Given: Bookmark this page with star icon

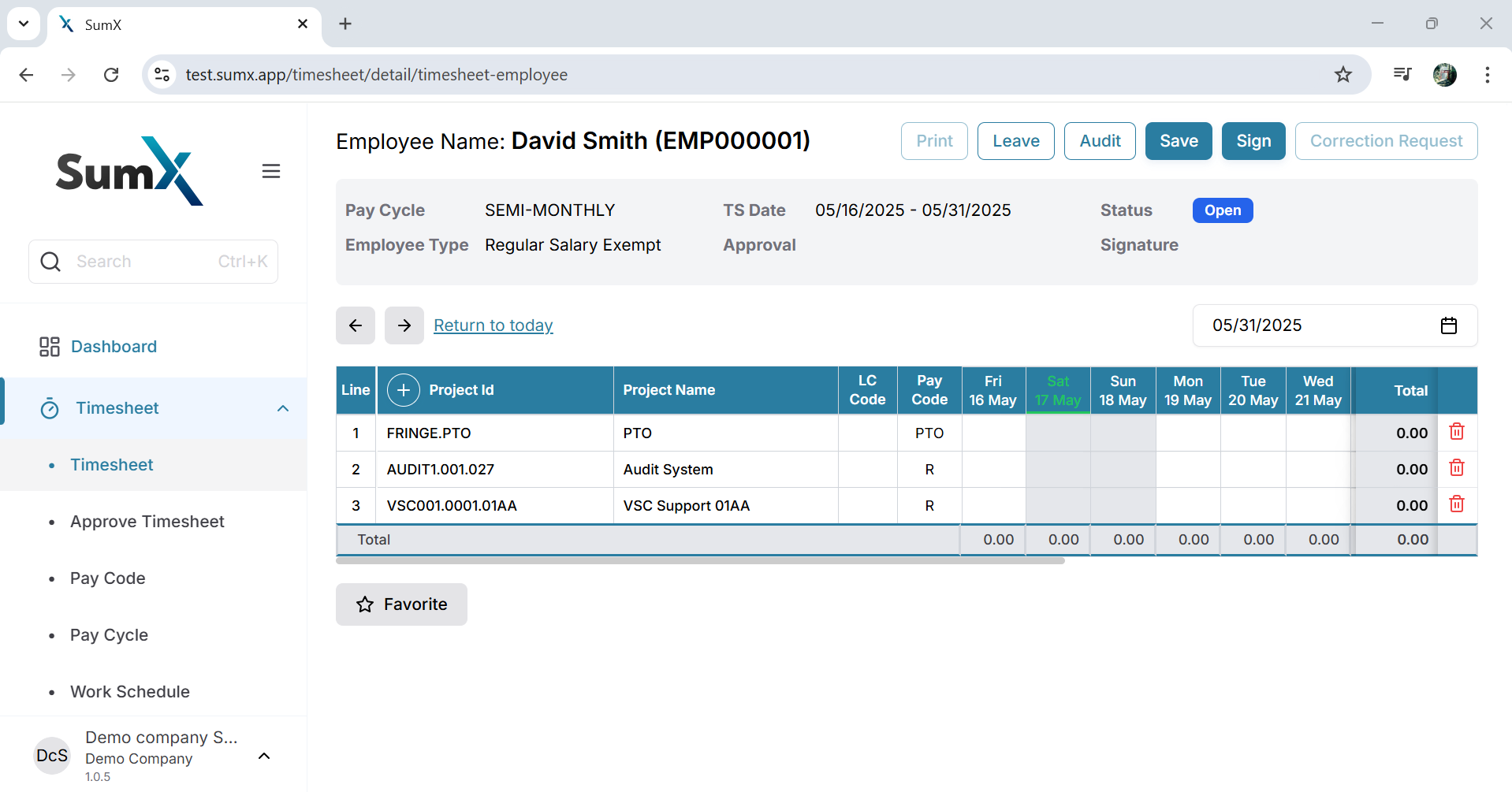Looking at the screenshot, I should pos(1343,75).
